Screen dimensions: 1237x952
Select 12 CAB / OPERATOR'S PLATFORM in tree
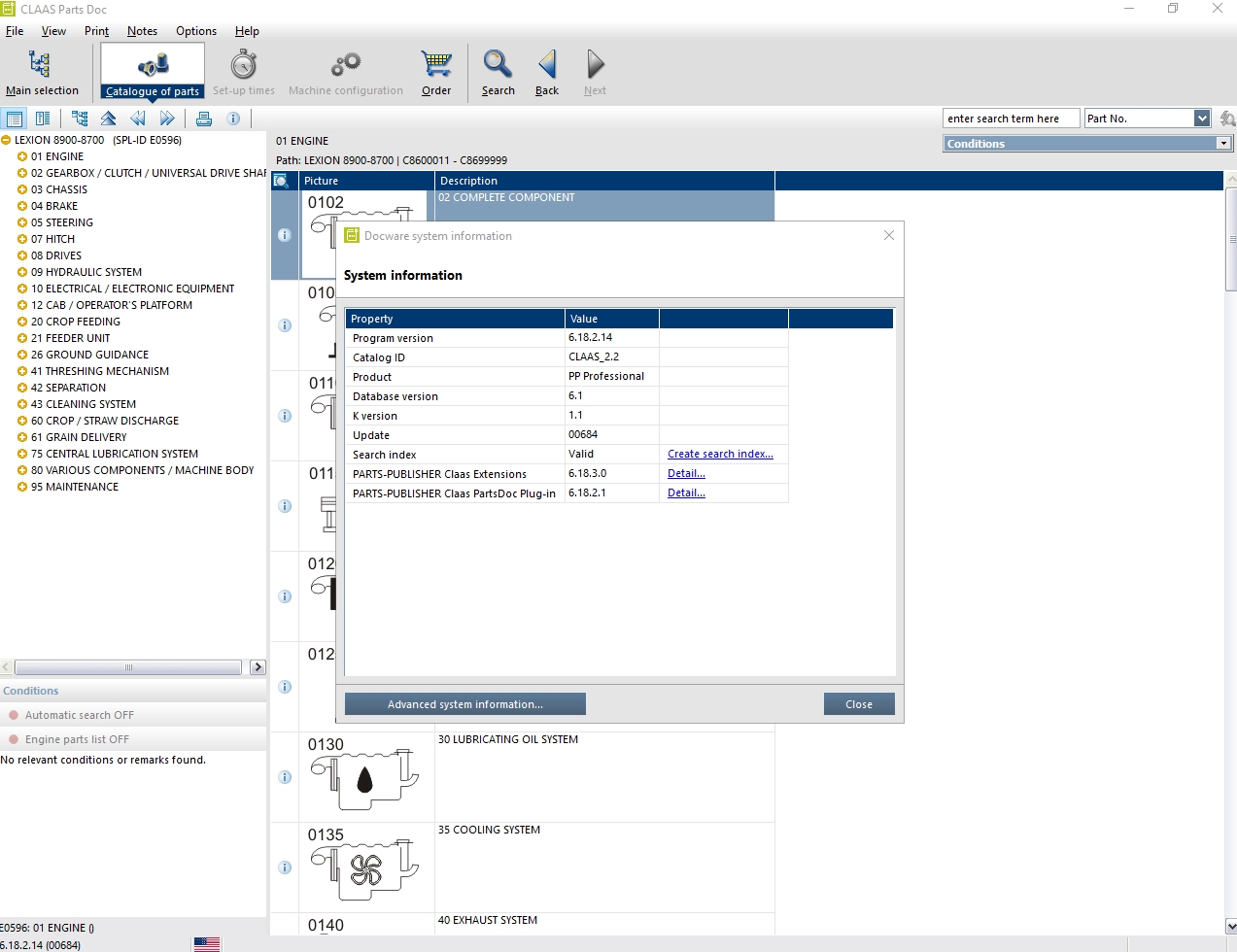coord(112,305)
